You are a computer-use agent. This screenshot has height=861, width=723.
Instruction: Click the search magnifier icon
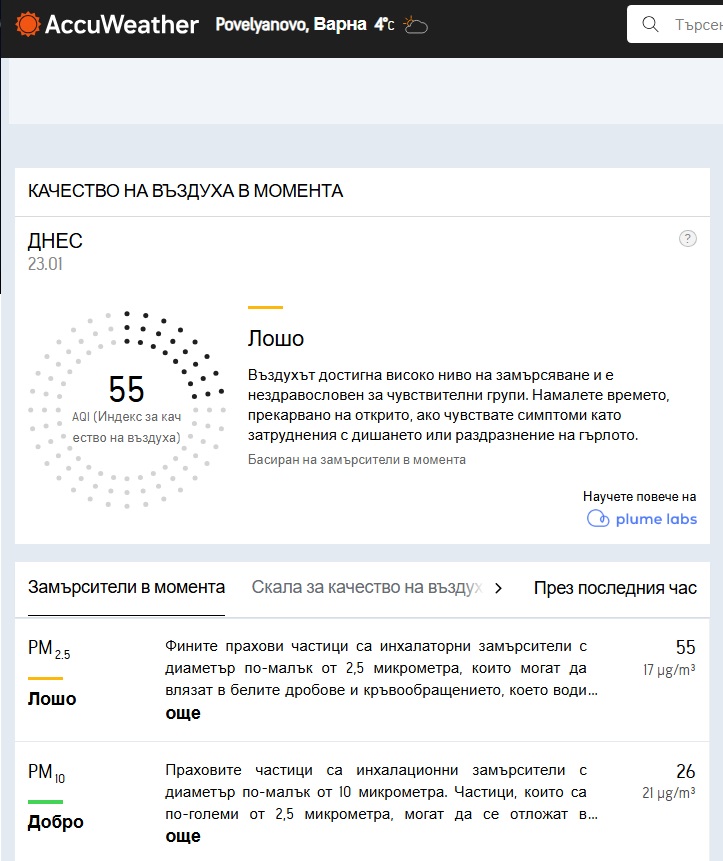pyautogui.click(x=650, y=24)
